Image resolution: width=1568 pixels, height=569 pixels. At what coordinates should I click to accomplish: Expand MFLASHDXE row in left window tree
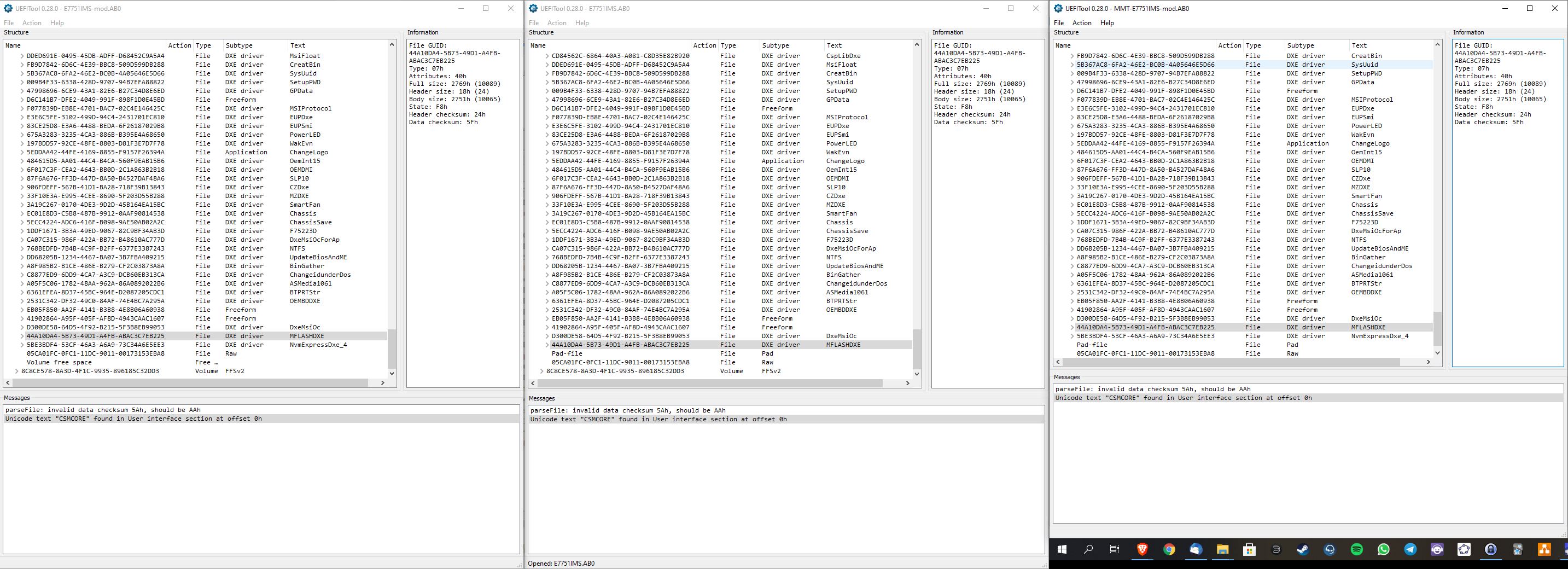tap(22, 336)
